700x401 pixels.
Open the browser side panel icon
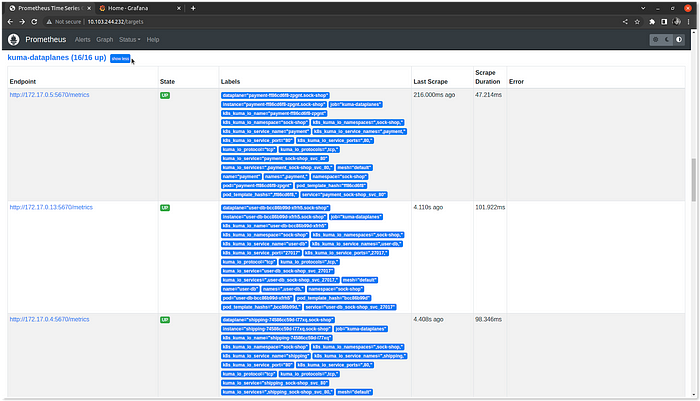pyautogui.click(x=665, y=20)
